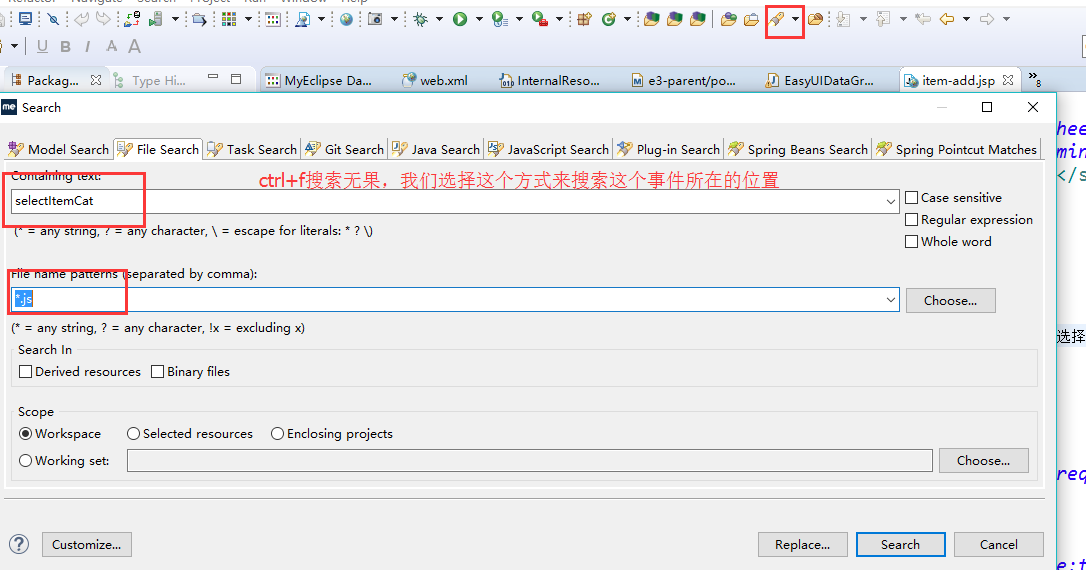Click the help question mark icon
Screen dimensions: 1086x570
coord(19,544)
